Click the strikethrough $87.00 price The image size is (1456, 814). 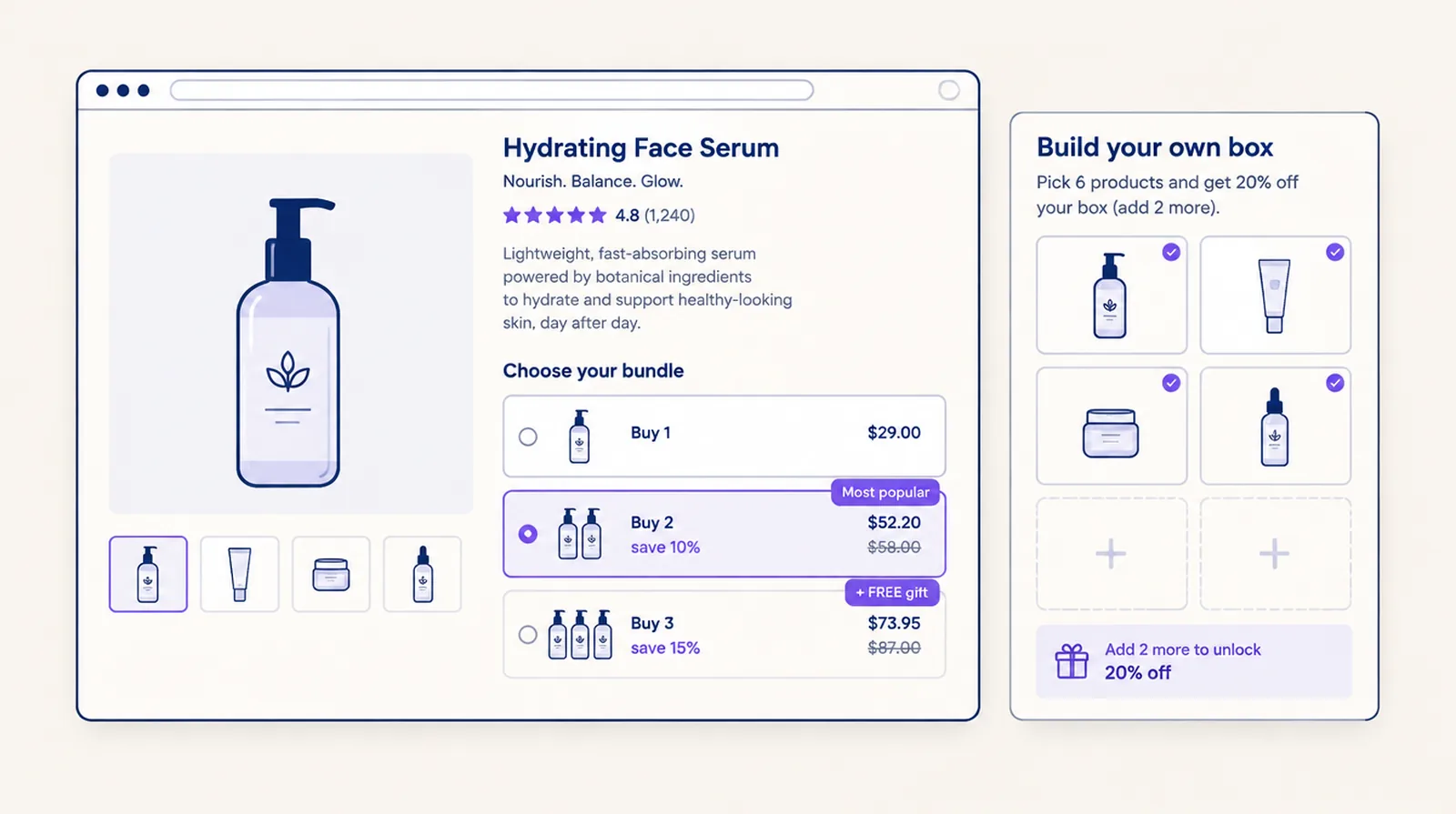tap(894, 648)
